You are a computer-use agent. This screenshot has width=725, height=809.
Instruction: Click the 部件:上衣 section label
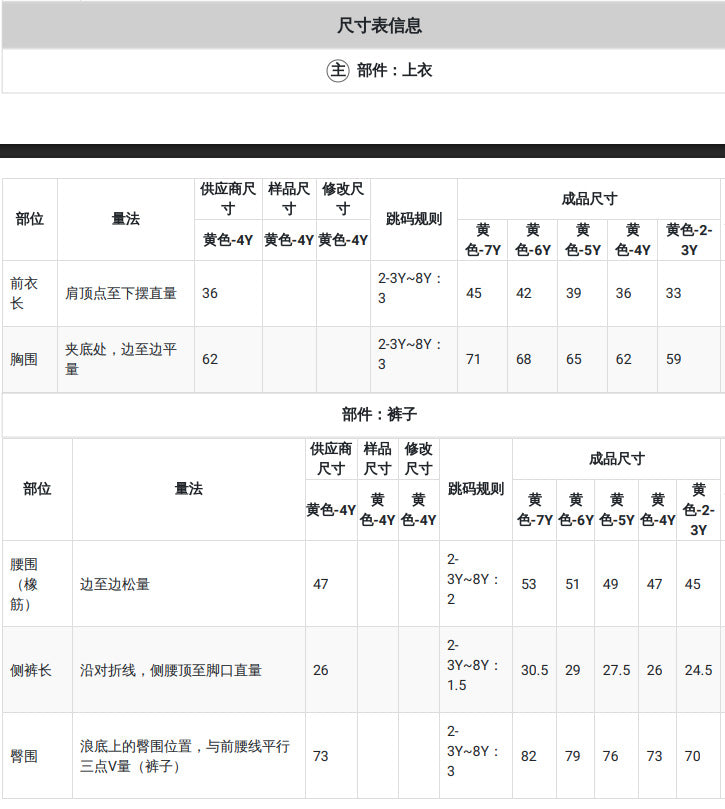click(394, 70)
